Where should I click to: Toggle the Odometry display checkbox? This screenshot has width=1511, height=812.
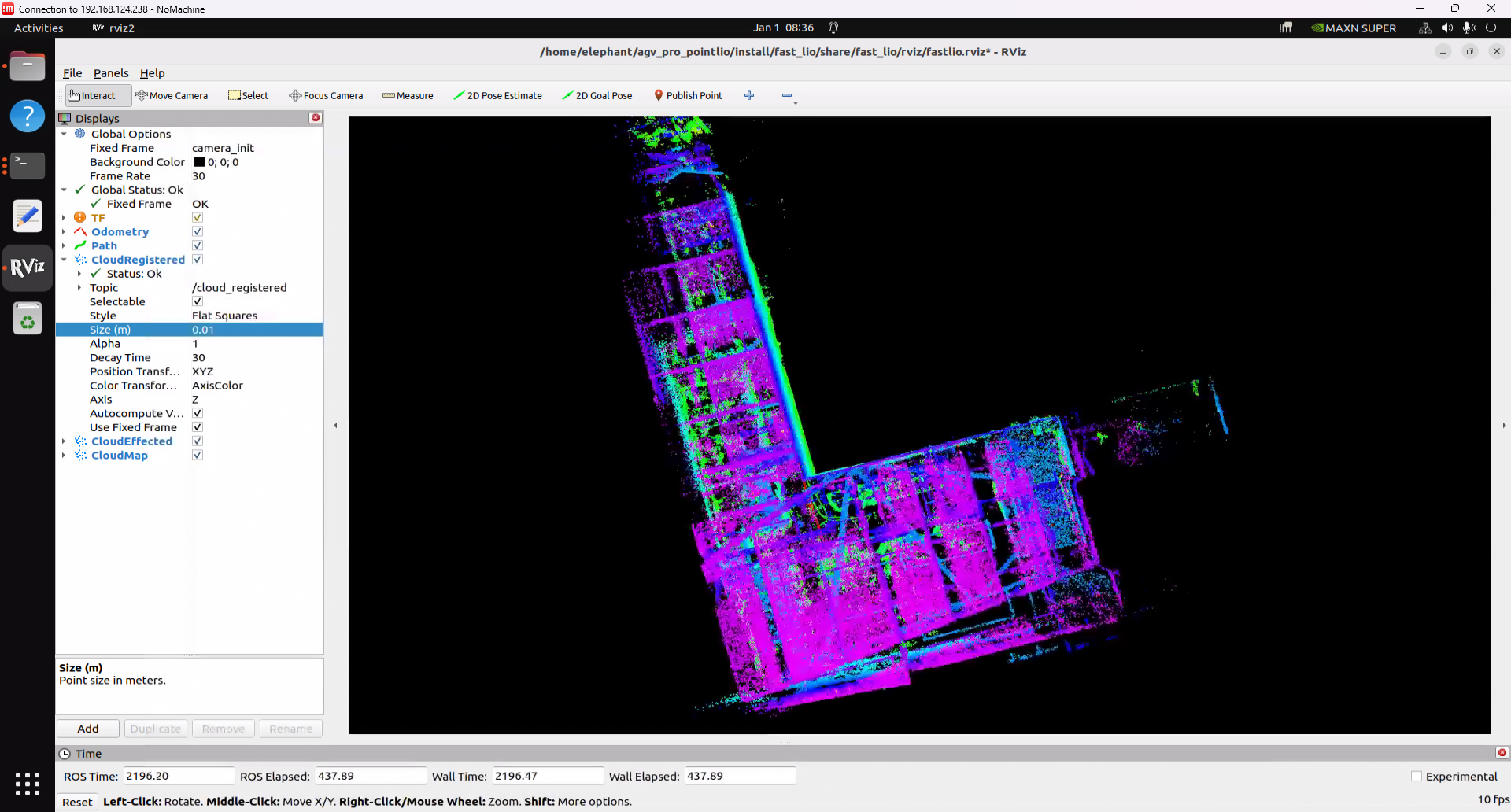click(198, 232)
